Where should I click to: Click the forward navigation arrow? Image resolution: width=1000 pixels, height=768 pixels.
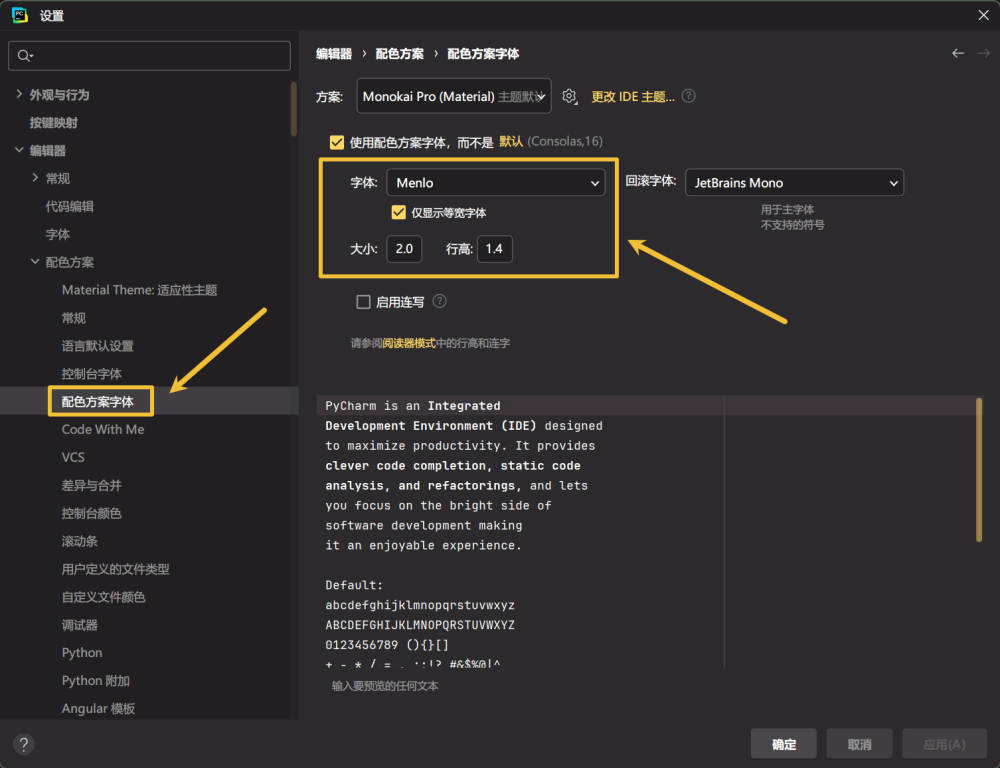983,53
